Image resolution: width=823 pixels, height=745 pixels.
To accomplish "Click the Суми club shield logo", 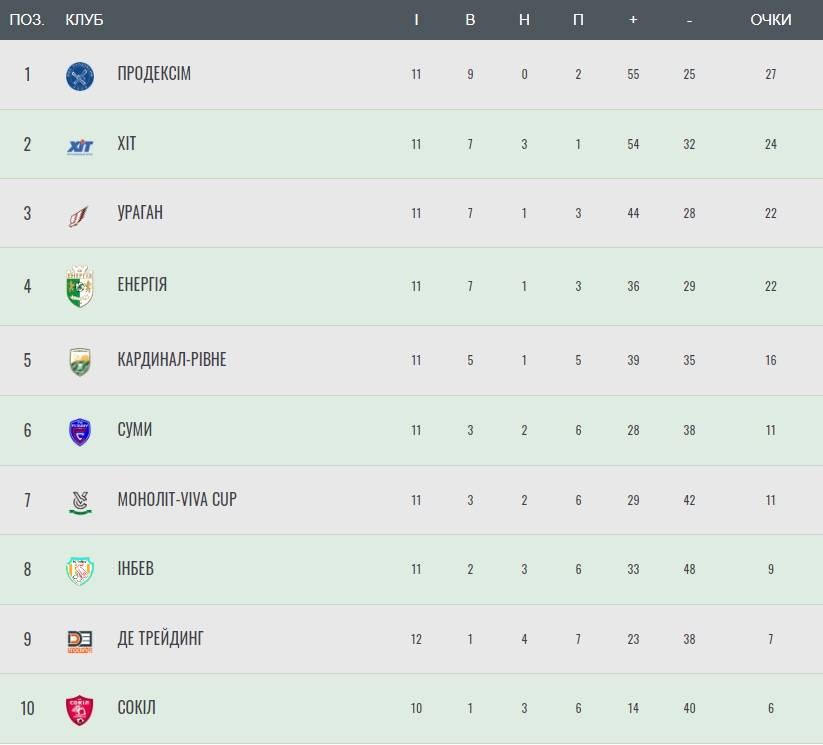I will coord(80,431).
